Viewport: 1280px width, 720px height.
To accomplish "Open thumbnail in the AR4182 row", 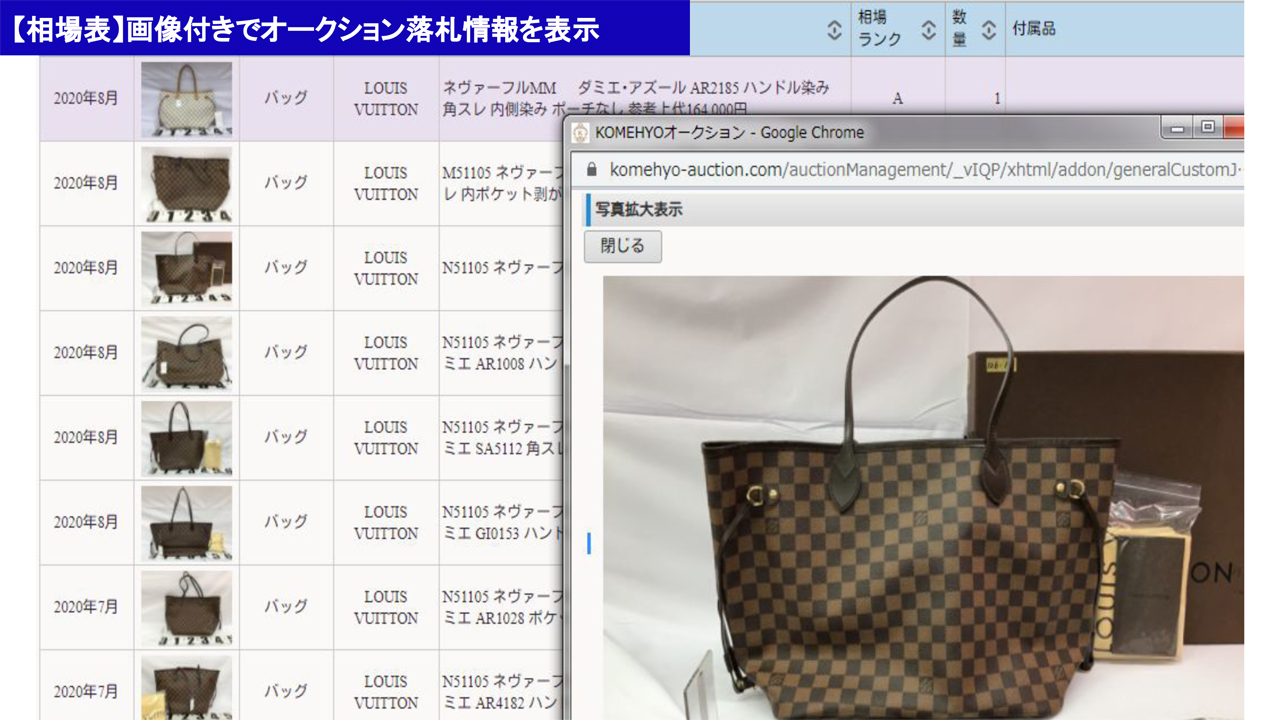I will pos(187,688).
